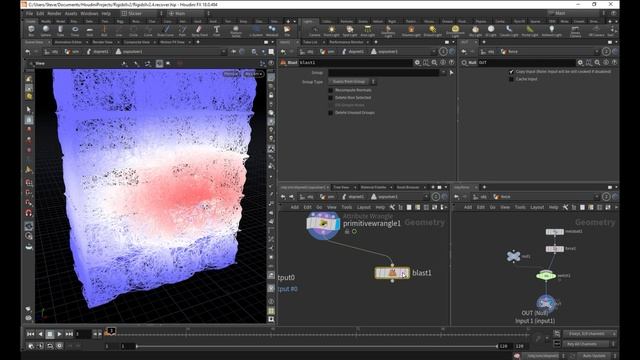The width and height of the screenshot is (640, 360).
Task: Select the Tube shelf tool
Action: coord(60,30)
